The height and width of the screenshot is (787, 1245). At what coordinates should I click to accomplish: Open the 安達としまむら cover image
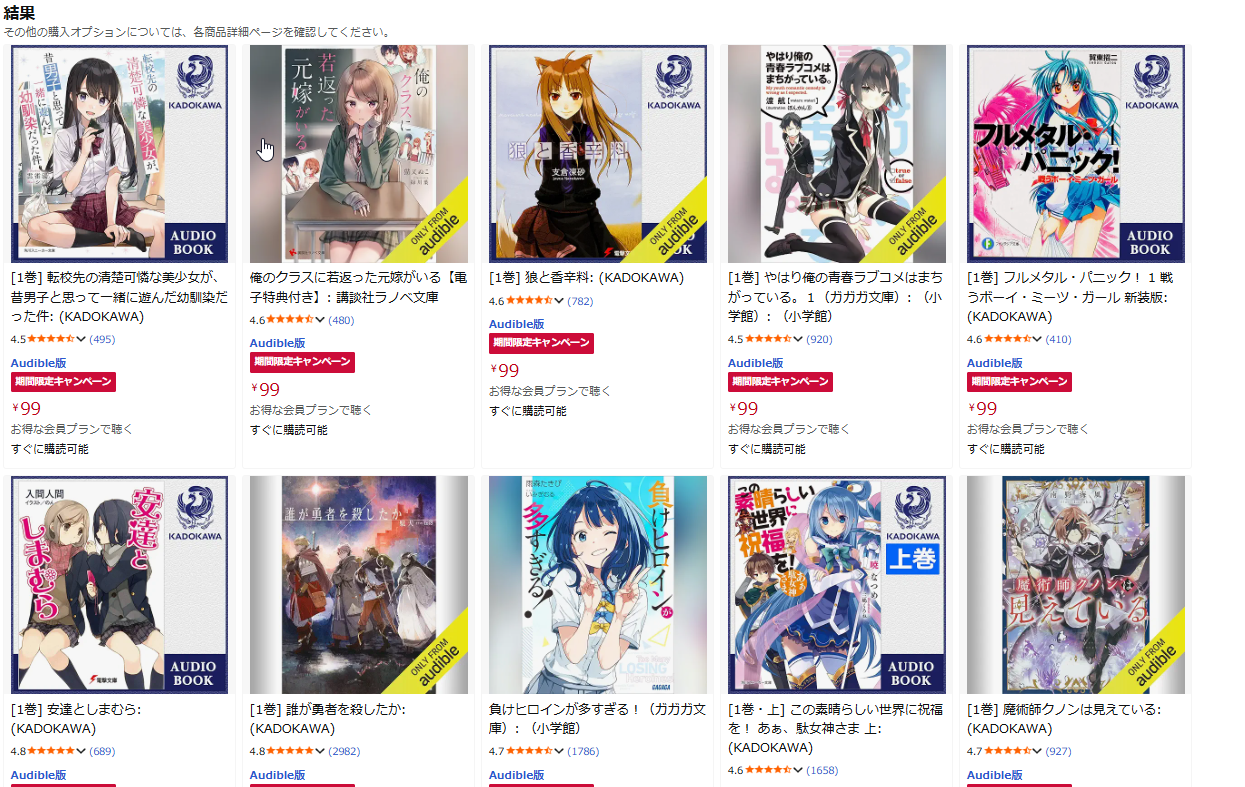pyautogui.click(x=119, y=585)
